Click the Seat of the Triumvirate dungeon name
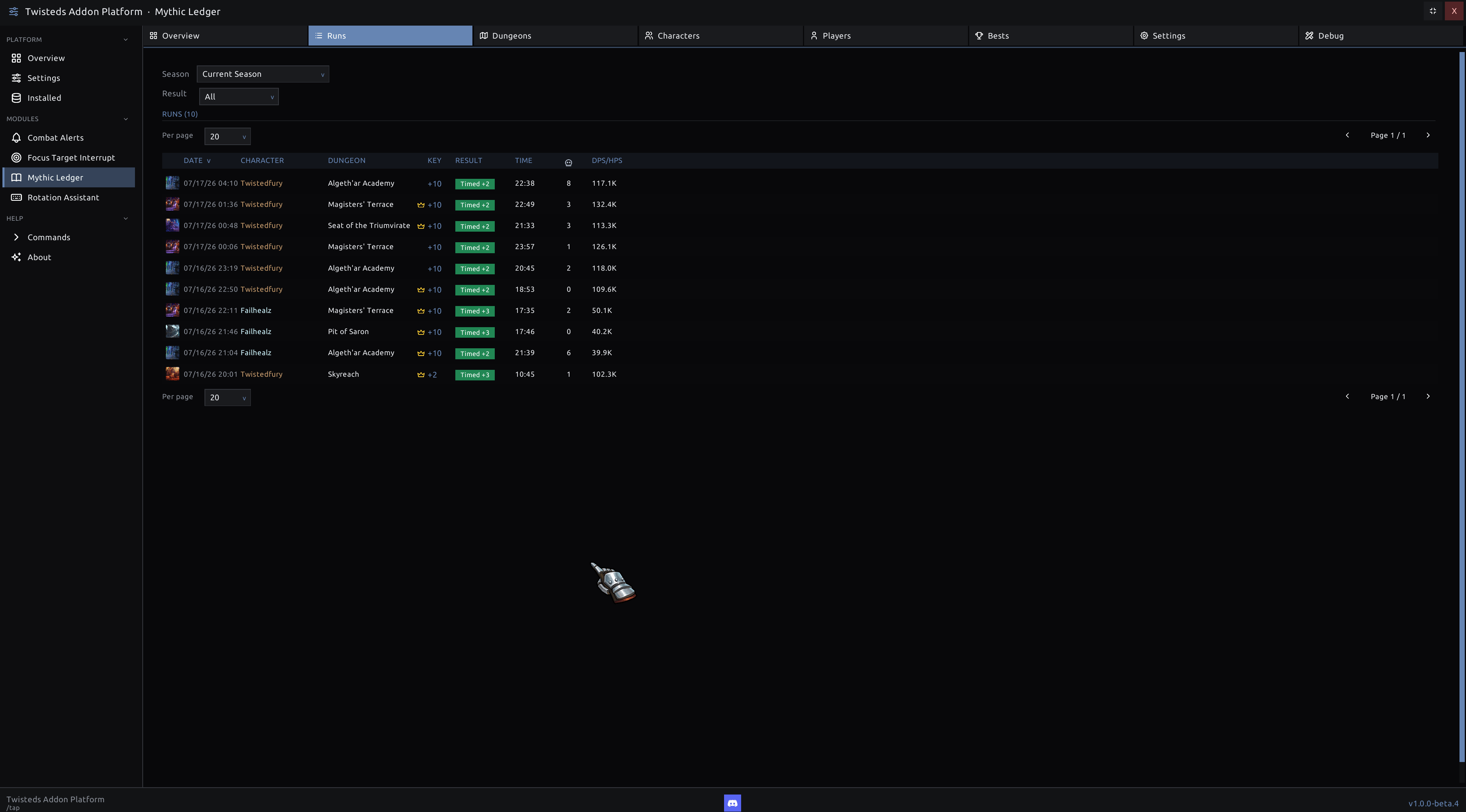1466x812 pixels. (x=369, y=225)
